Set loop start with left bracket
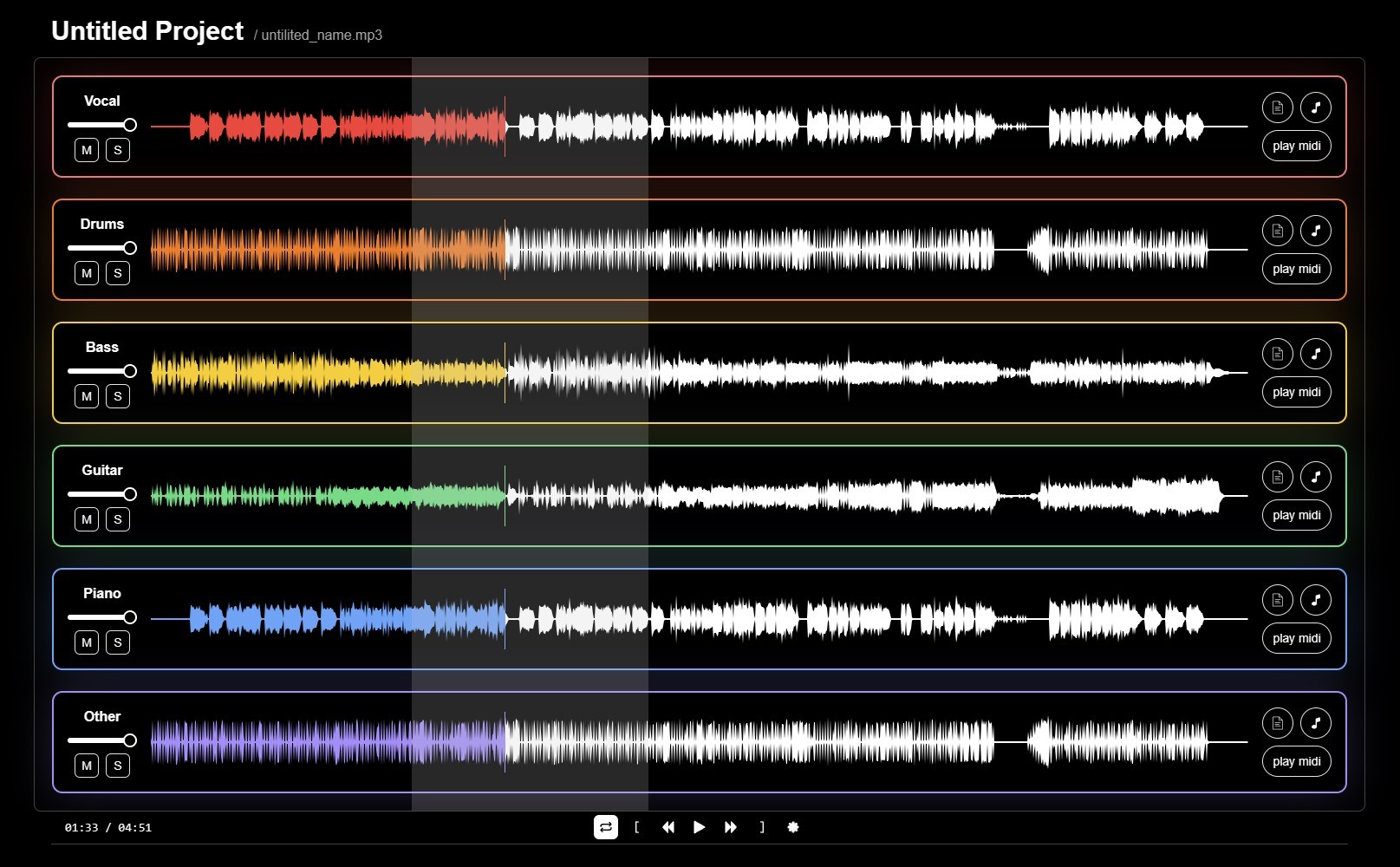 click(x=637, y=827)
